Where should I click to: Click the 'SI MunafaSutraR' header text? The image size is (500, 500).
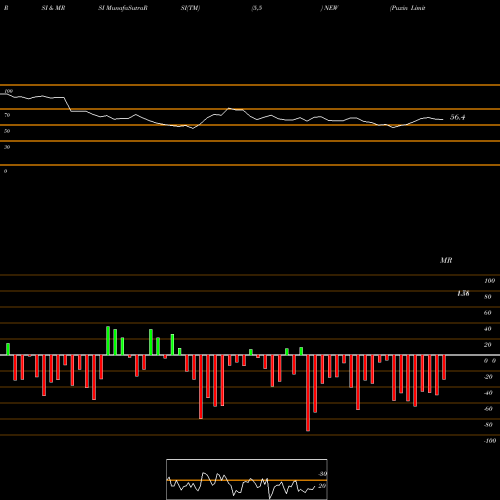[x=123, y=8]
